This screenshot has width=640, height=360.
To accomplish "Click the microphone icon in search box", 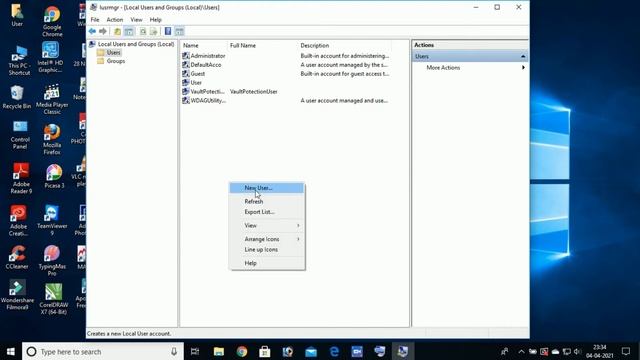I will (x=174, y=351).
